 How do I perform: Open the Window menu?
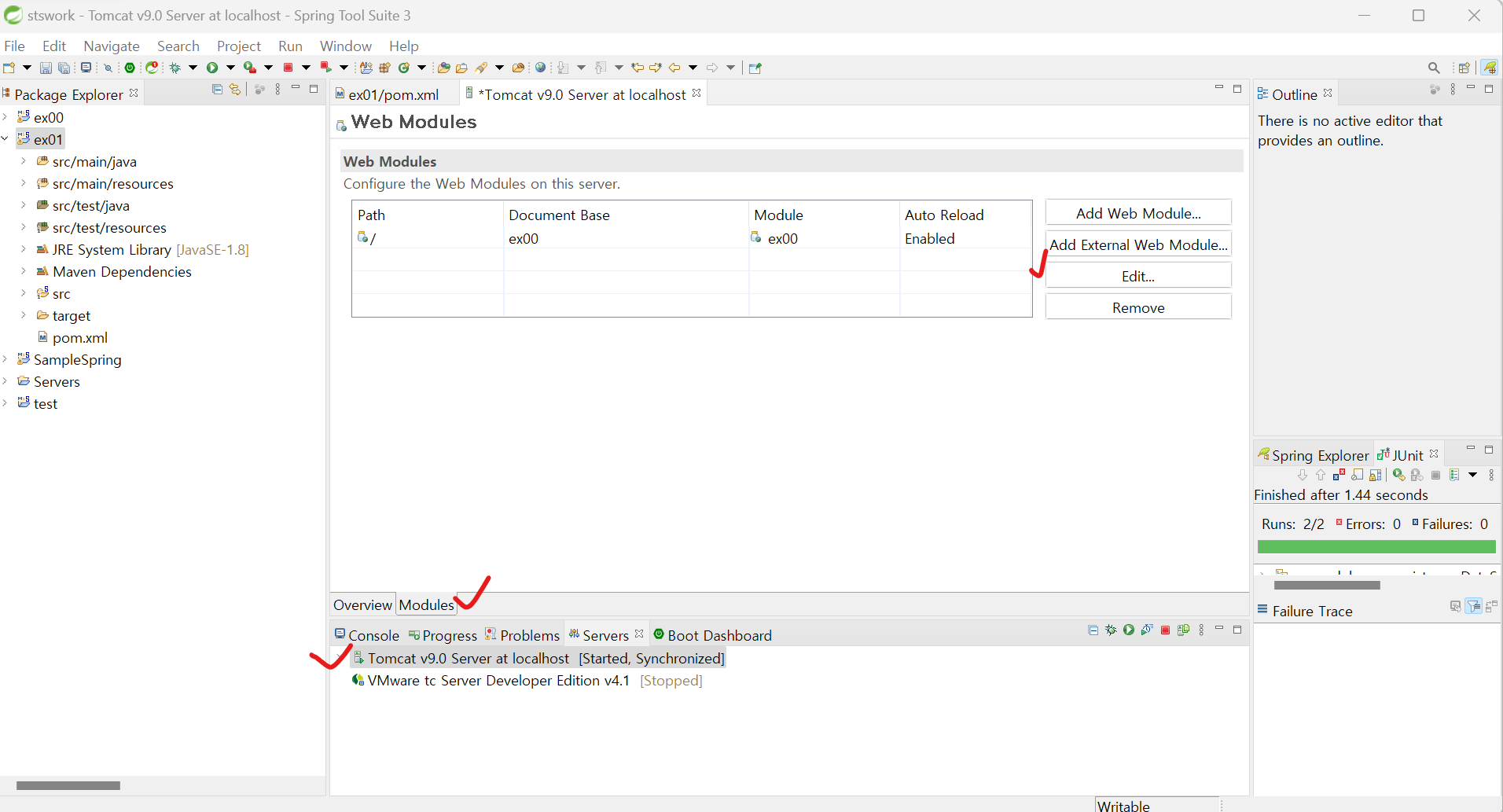click(345, 46)
